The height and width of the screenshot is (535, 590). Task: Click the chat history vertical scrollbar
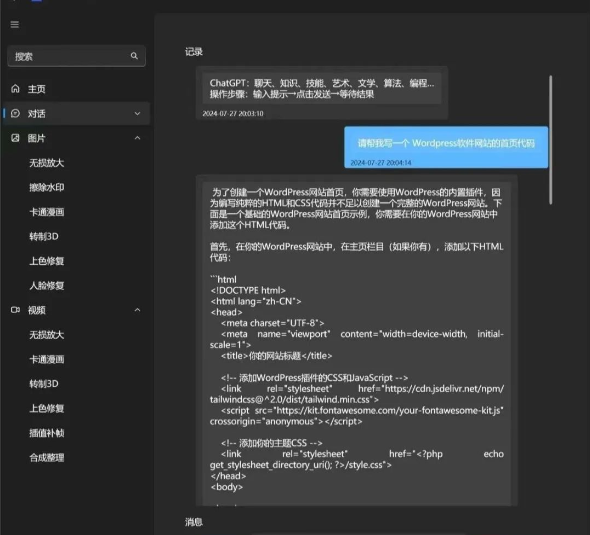coord(550,140)
